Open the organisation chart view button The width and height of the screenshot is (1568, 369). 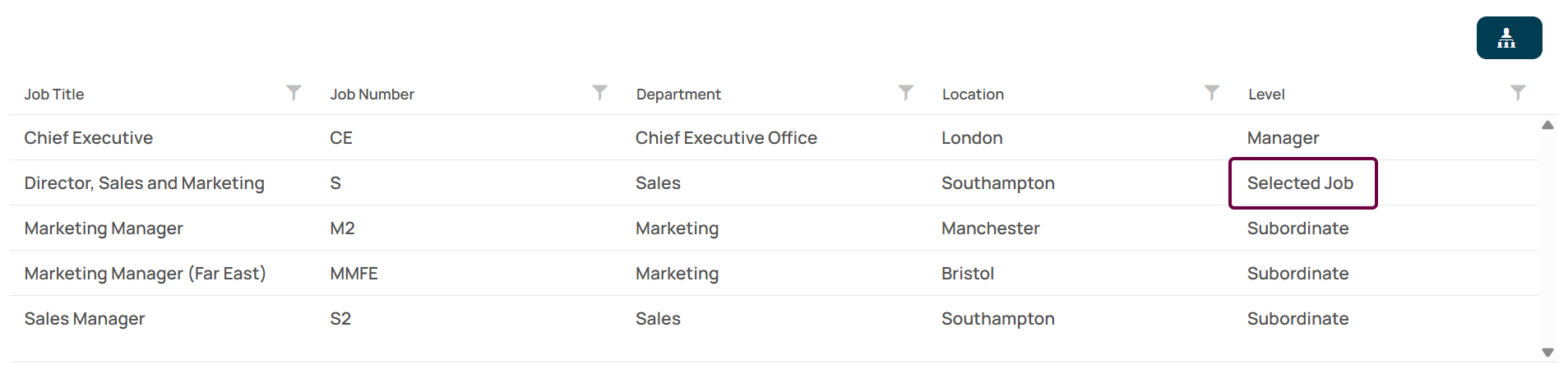point(1509,38)
